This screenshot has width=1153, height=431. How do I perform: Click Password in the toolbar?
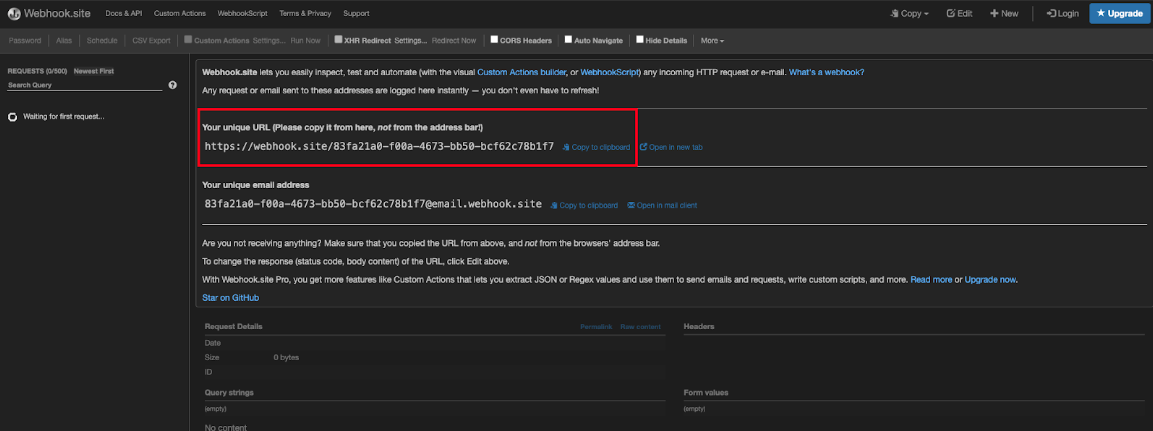tap(25, 40)
